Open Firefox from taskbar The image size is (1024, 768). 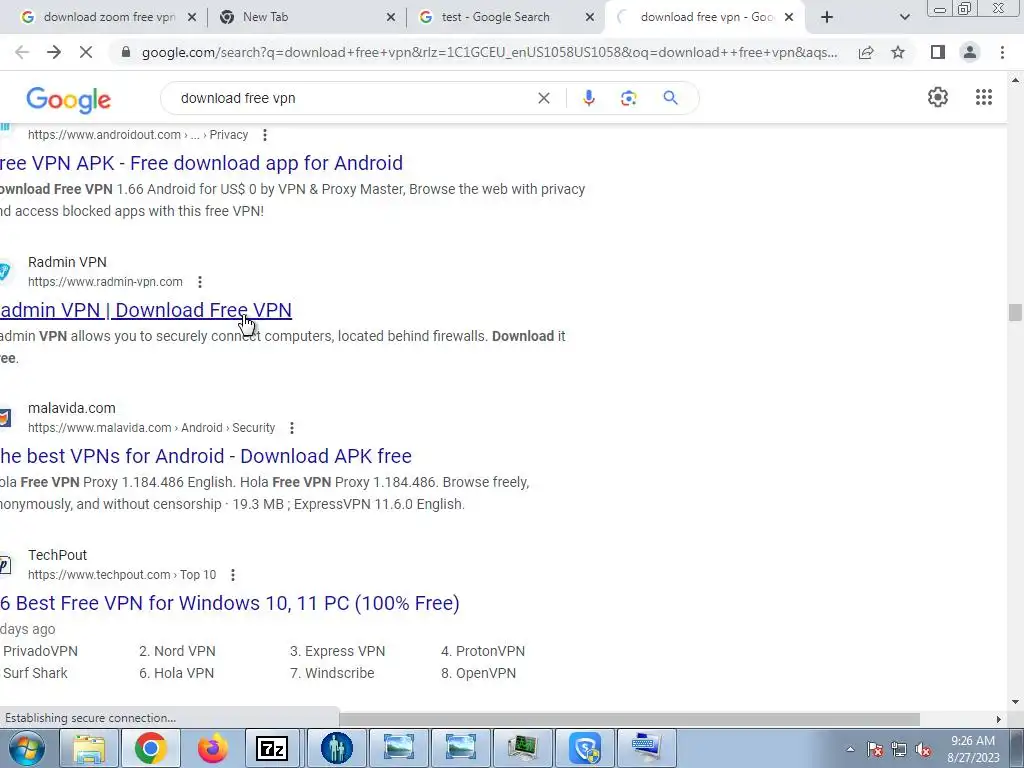coord(212,748)
